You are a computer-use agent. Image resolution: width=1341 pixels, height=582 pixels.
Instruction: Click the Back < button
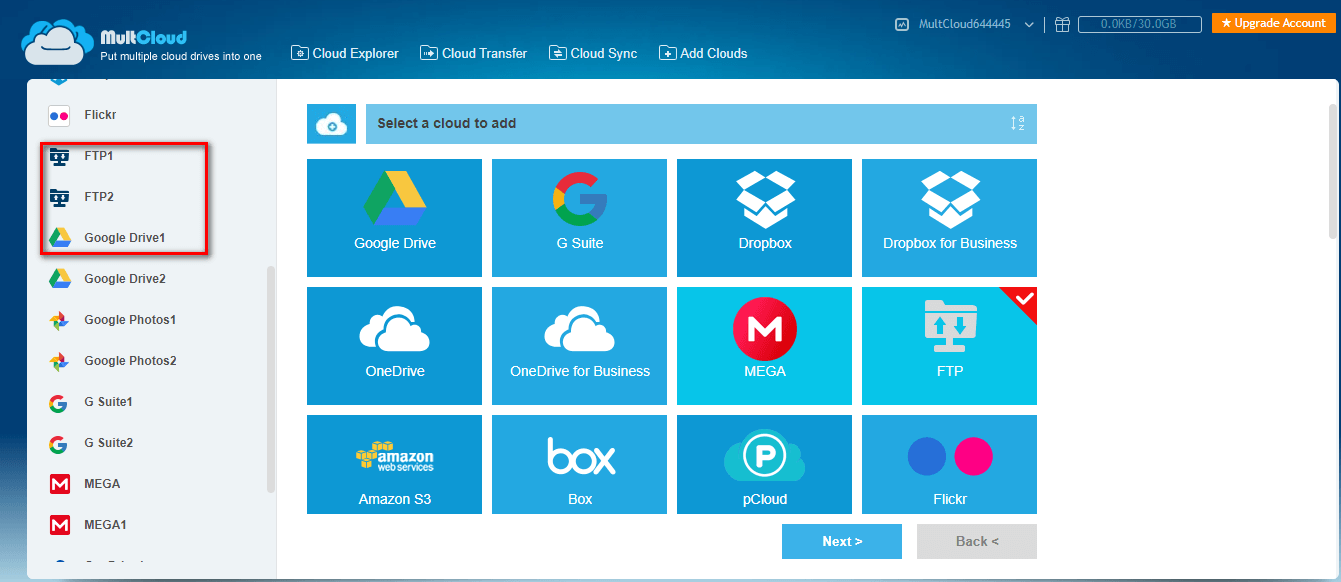977,541
